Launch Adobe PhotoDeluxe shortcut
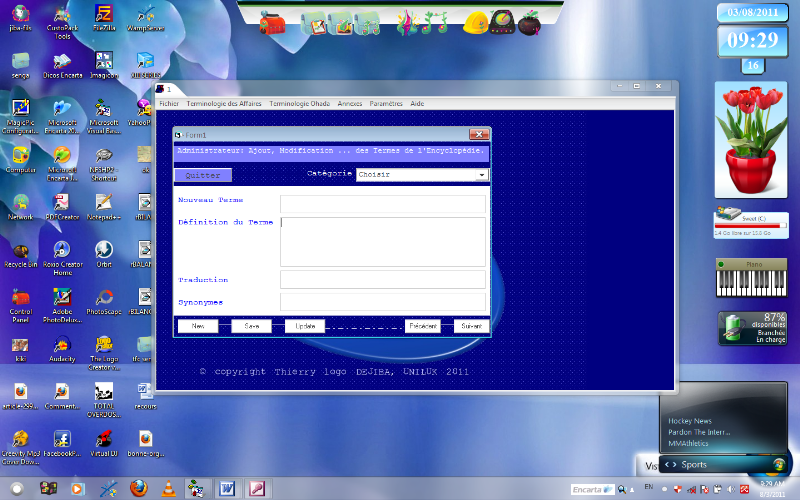800x500 pixels. click(62, 306)
